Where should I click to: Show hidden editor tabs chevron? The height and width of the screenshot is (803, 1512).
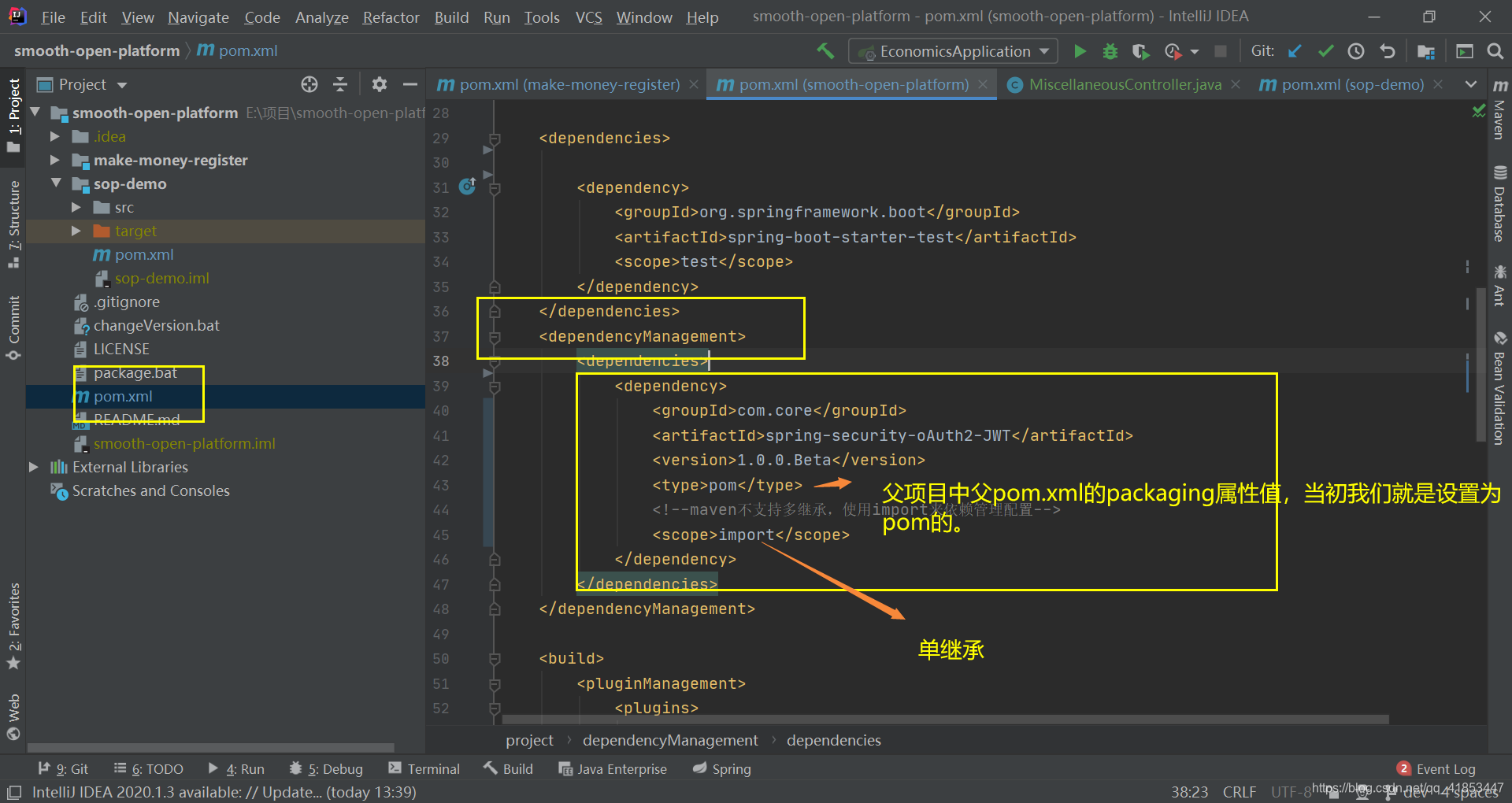(x=1470, y=84)
